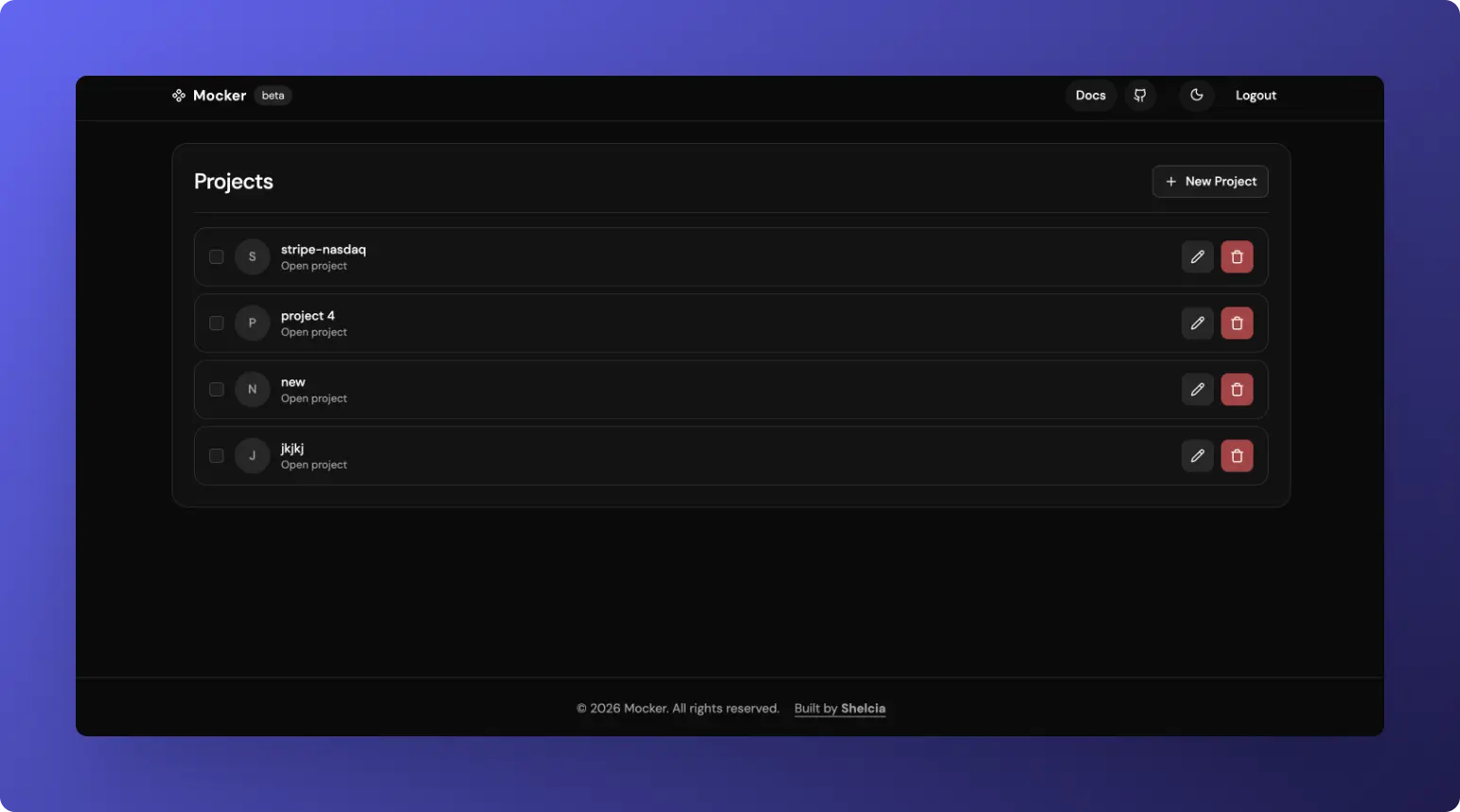Image resolution: width=1460 pixels, height=812 pixels.
Task: Open the Docs page
Action: 1091,96
